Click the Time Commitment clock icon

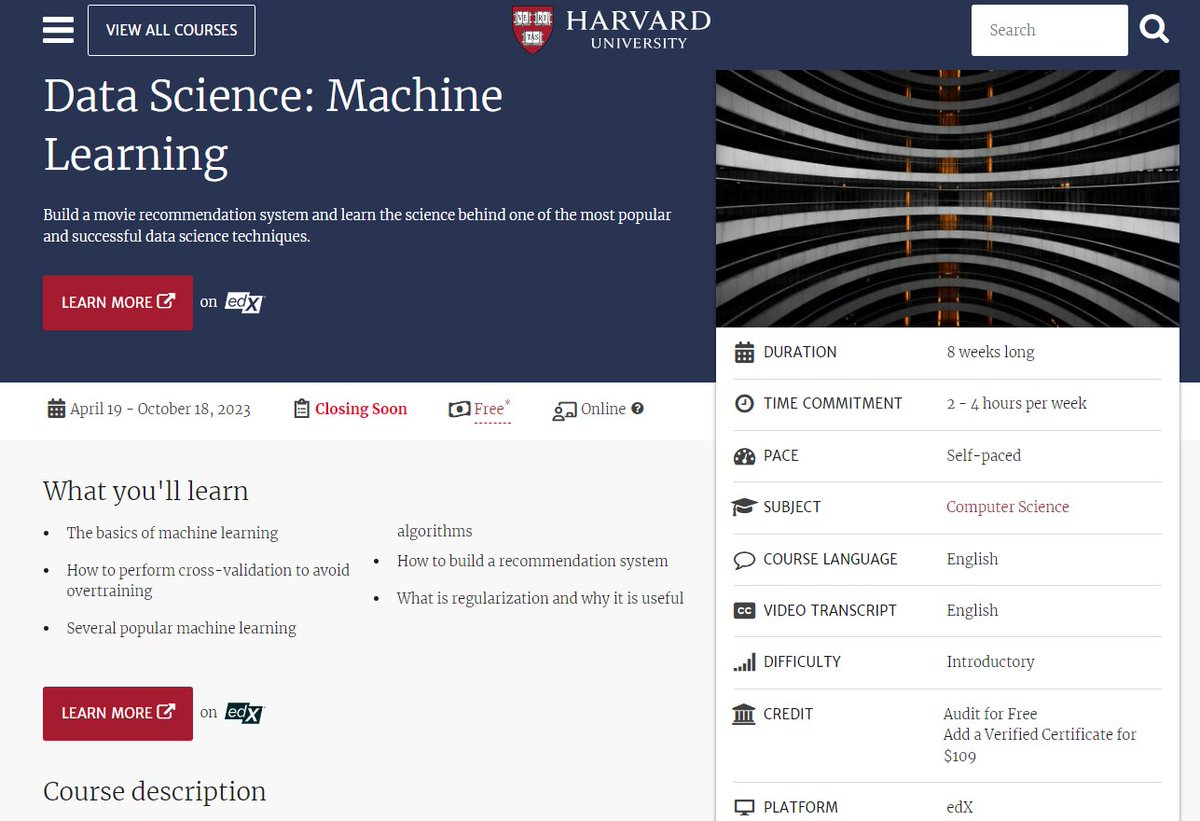744,404
